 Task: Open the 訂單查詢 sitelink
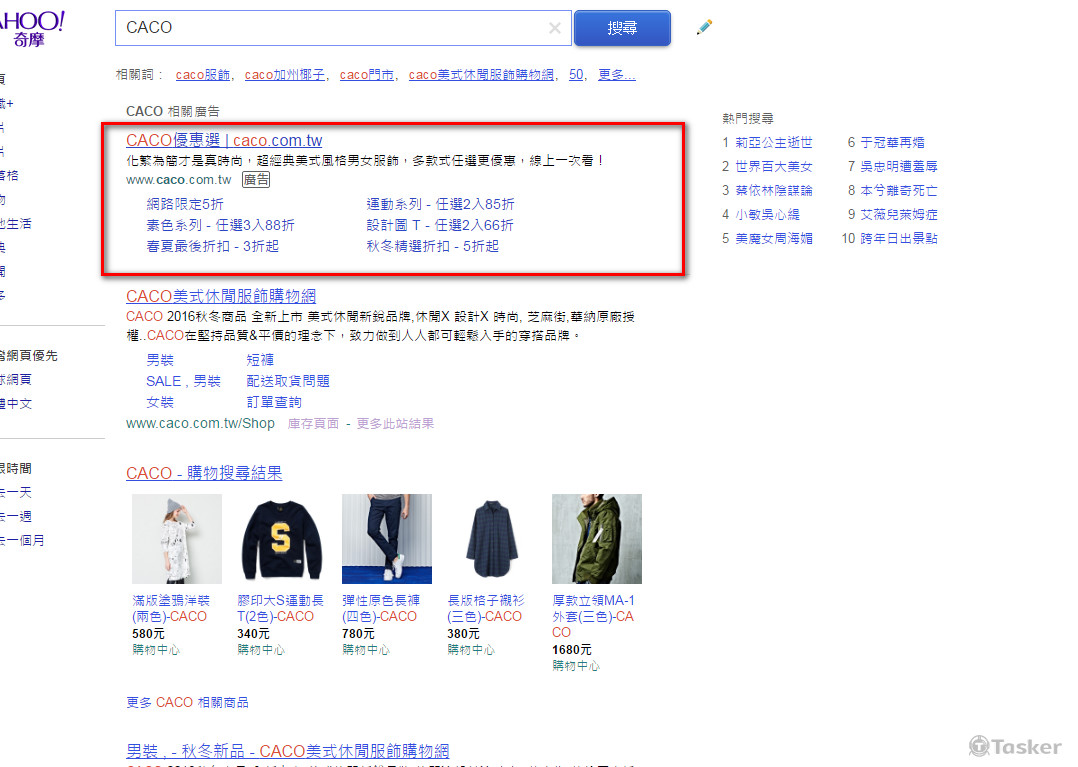click(274, 401)
